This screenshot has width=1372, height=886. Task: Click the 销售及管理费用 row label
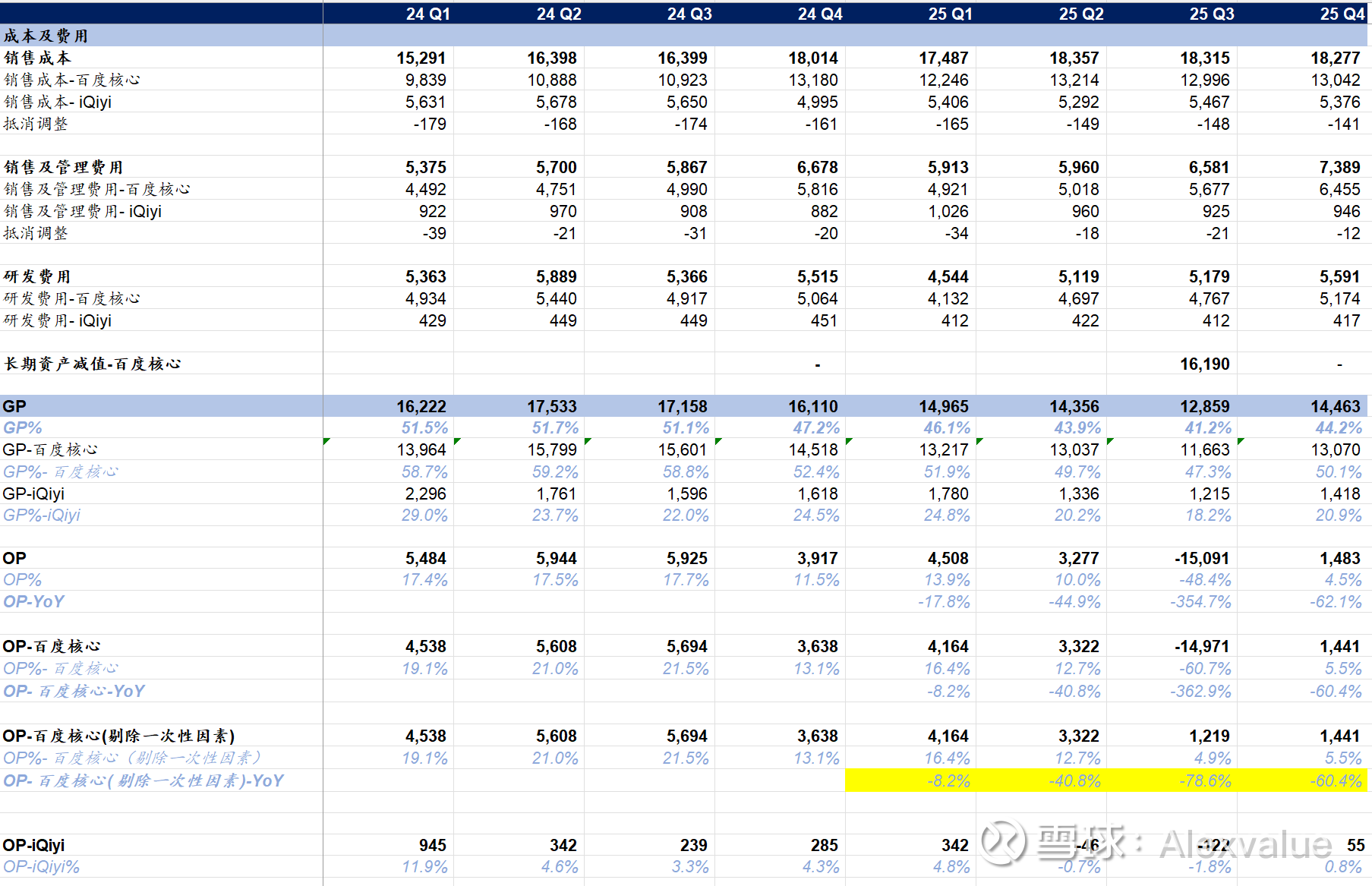63,167
